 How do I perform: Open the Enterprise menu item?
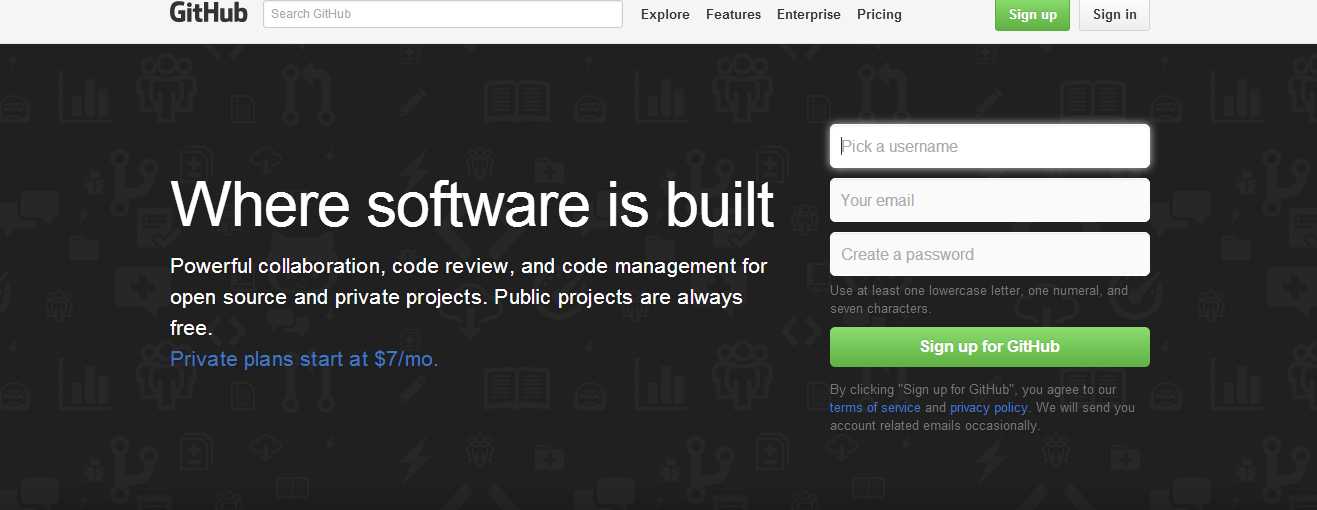click(x=809, y=14)
